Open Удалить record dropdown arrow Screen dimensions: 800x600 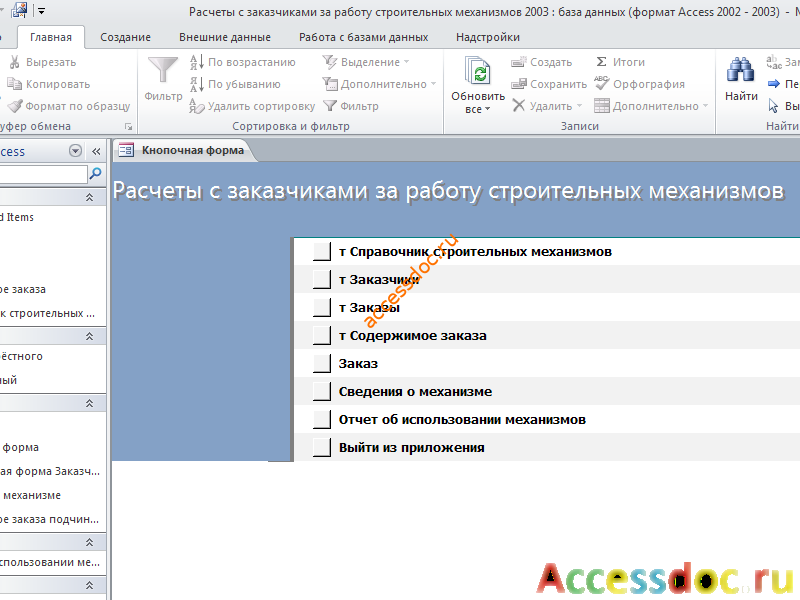579,106
